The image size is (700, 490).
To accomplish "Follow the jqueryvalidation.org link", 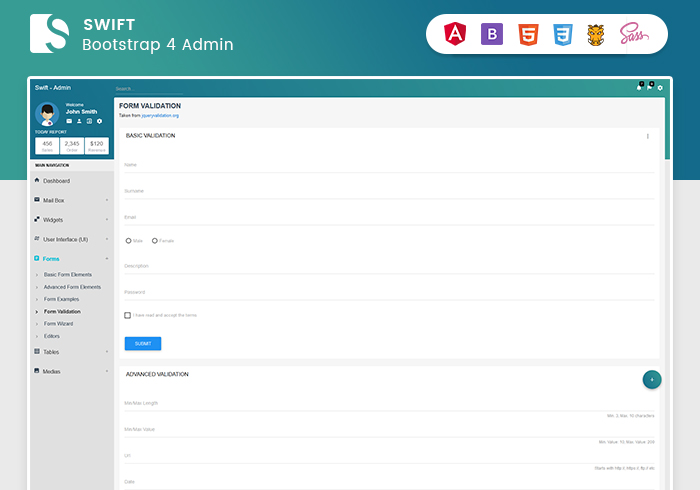I will tap(160, 115).
